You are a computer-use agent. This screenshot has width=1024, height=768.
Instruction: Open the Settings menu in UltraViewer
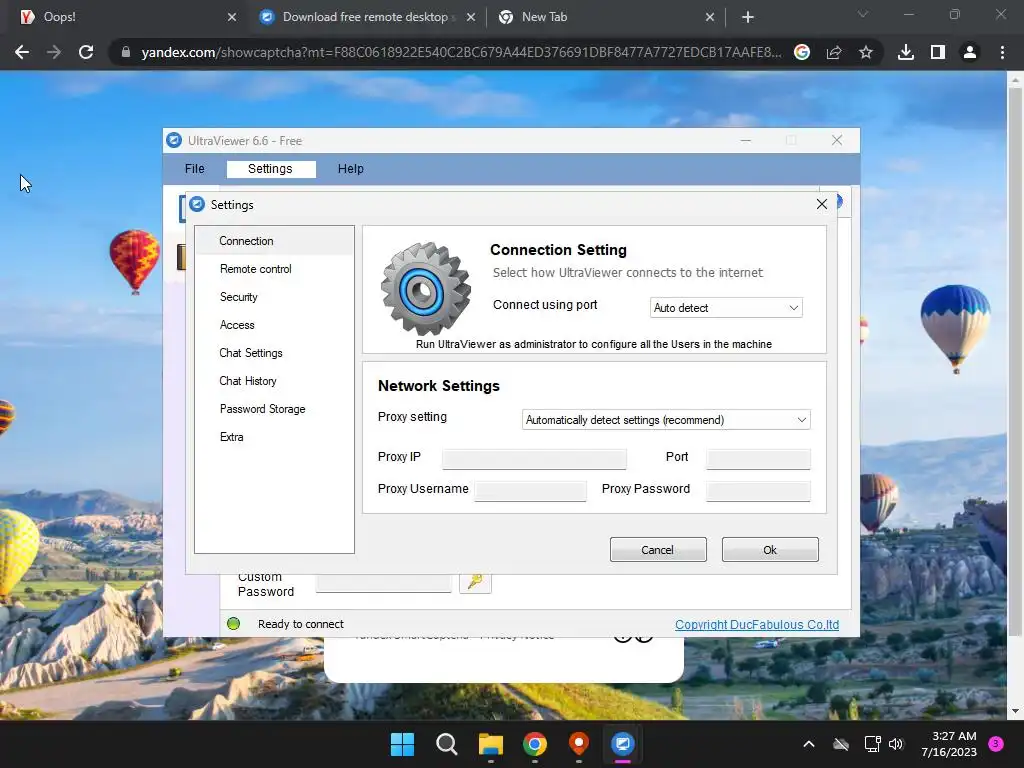click(x=270, y=168)
